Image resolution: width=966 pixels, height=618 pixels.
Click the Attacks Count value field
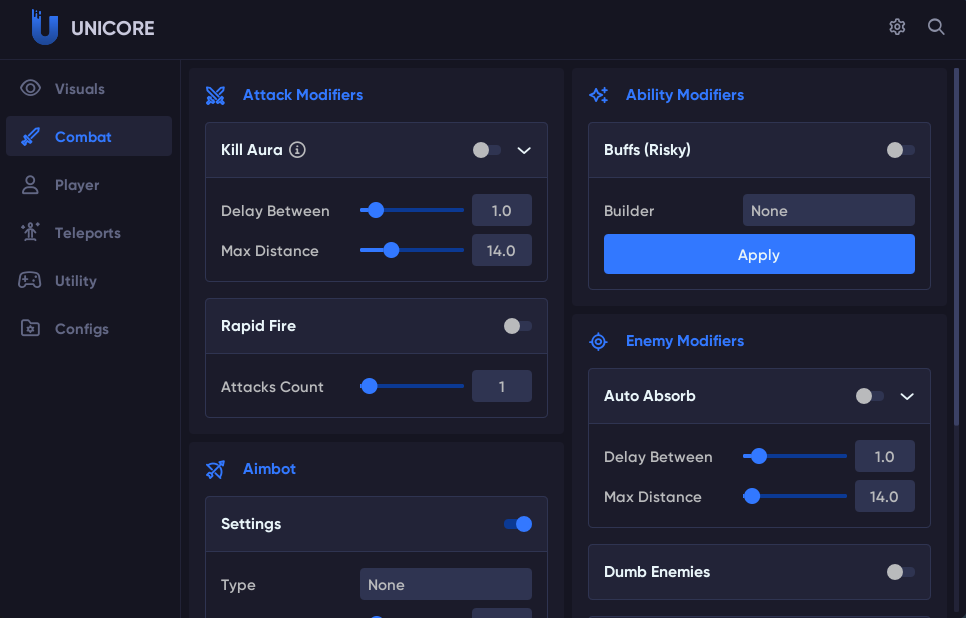(x=501, y=387)
